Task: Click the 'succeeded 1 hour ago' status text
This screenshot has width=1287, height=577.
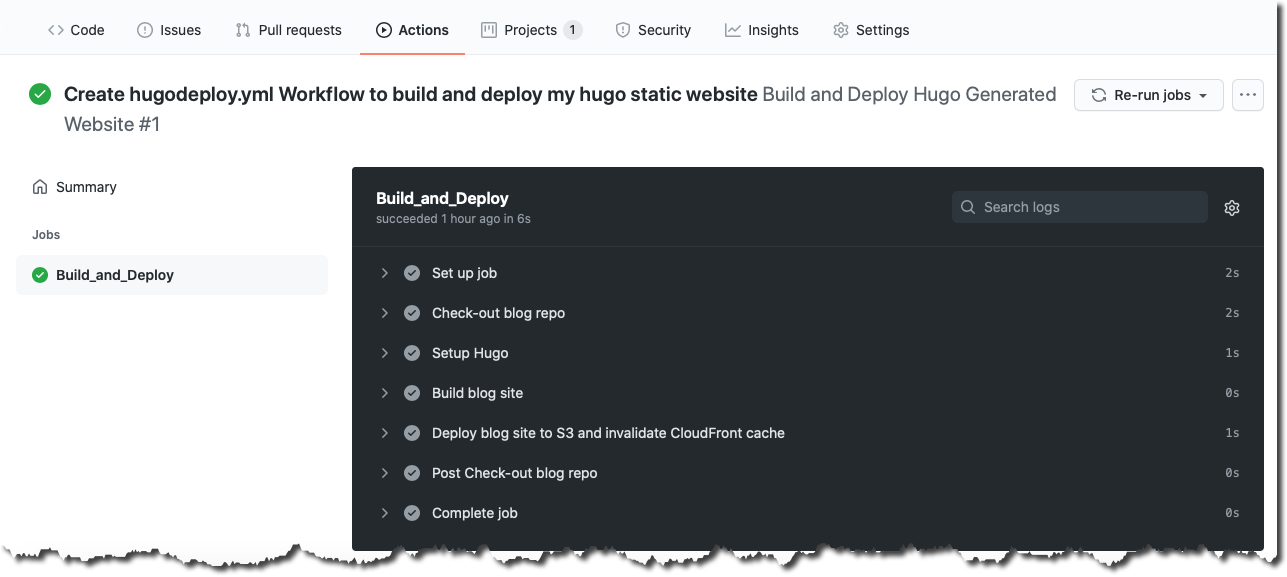Action: pyautogui.click(x=453, y=219)
